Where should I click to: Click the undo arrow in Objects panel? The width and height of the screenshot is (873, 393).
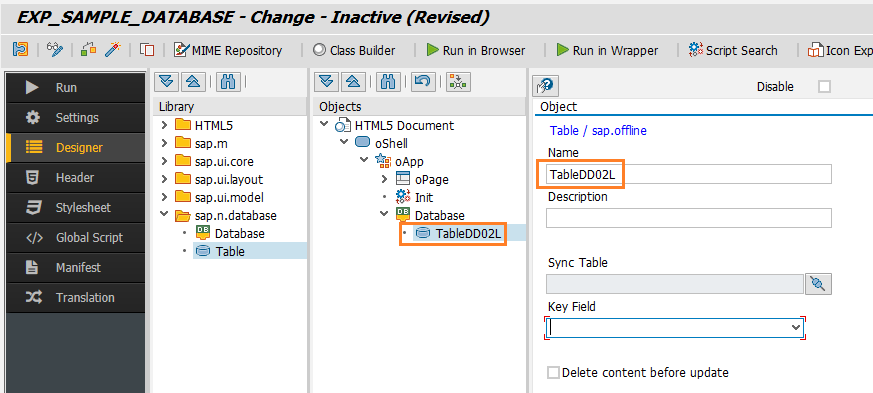coord(423,82)
